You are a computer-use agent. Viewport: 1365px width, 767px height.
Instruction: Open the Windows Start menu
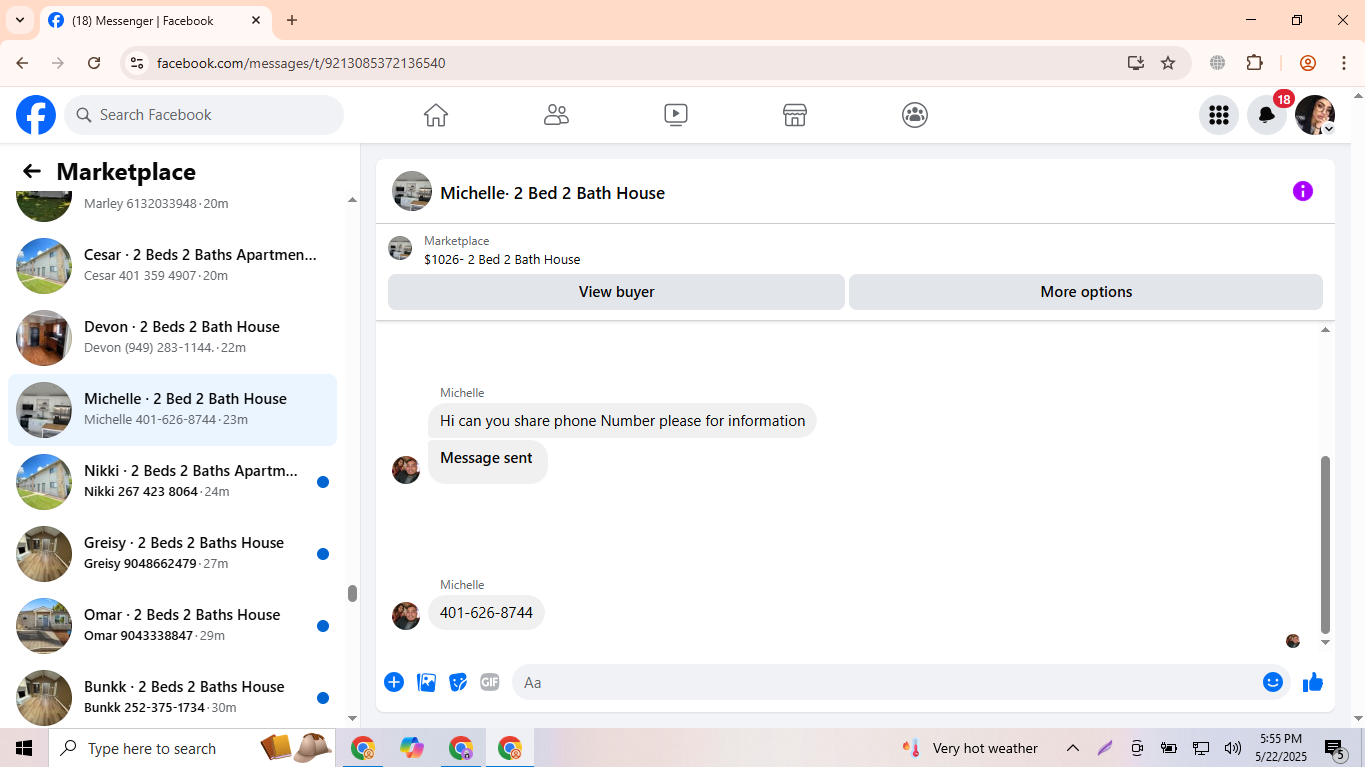24,748
